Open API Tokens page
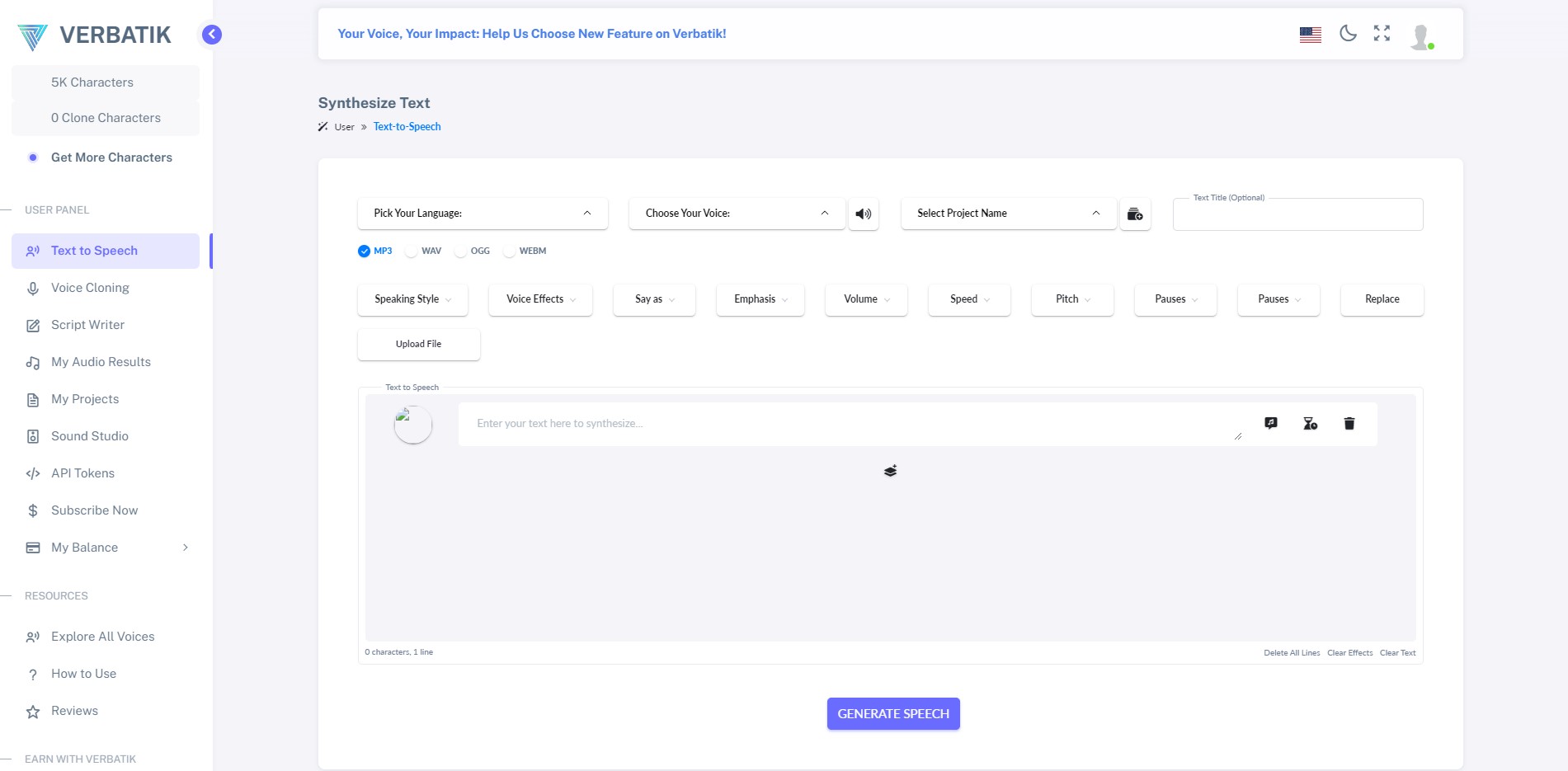Screen dimensions: 1568x771 pyautogui.click(x=106, y=473)
